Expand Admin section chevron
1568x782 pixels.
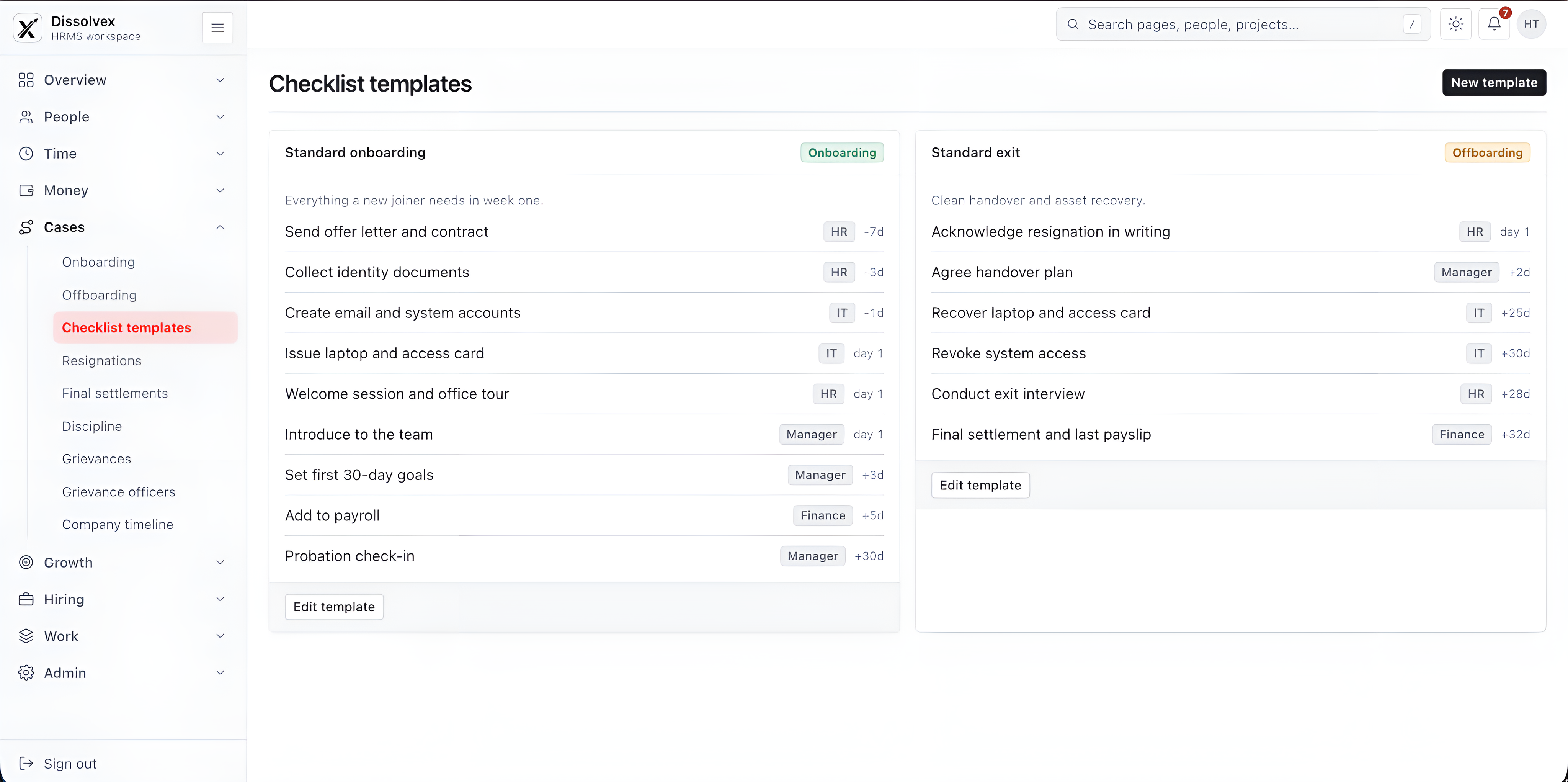(220, 672)
